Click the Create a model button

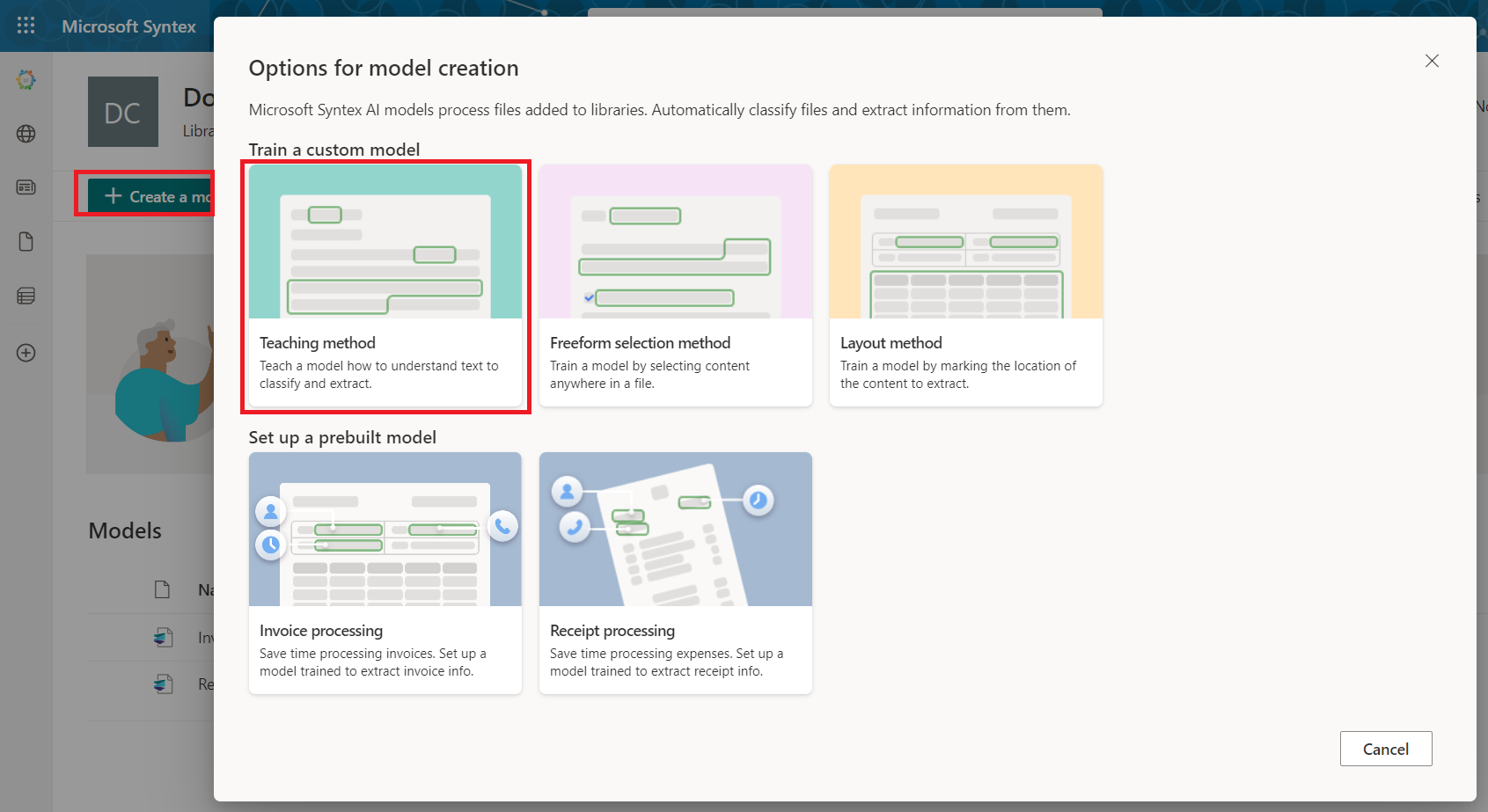[151, 196]
